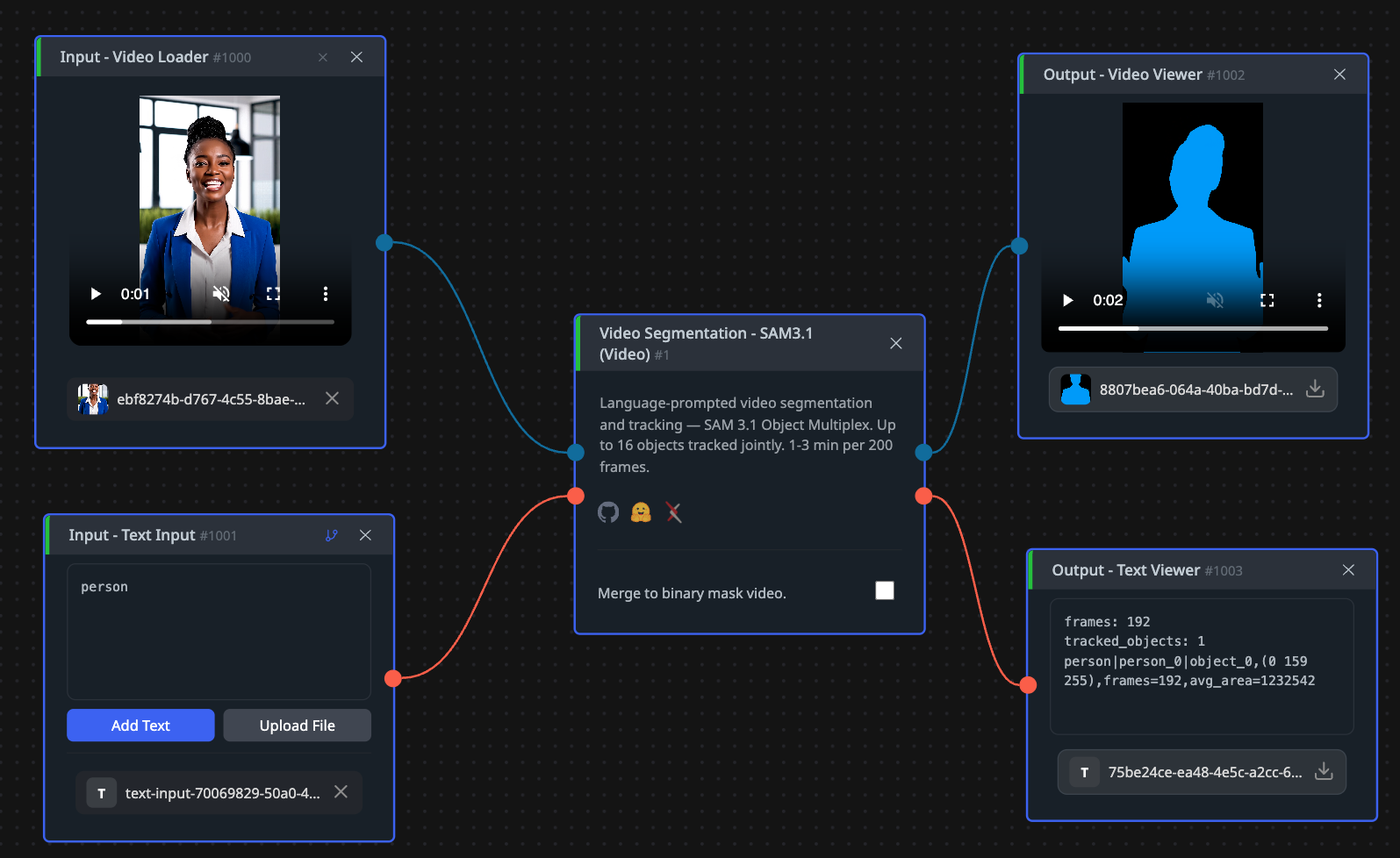The width and height of the screenshot is (1400, 858).
Task: Click the Video Loader output connector port
Action: pyautogui.click(x=384, y=243)
